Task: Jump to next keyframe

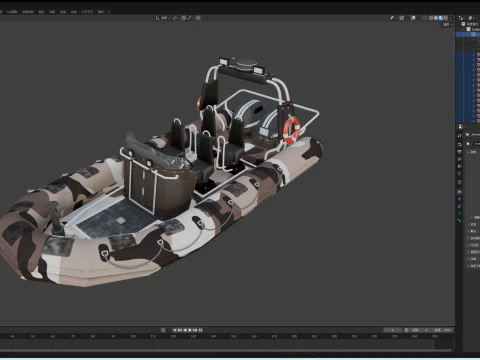Action: 195,330
